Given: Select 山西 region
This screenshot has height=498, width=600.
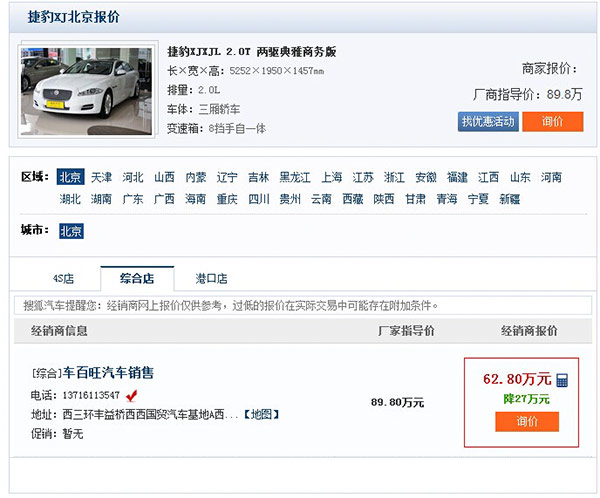Looking at the screenshot, I should tap(164, 177).
